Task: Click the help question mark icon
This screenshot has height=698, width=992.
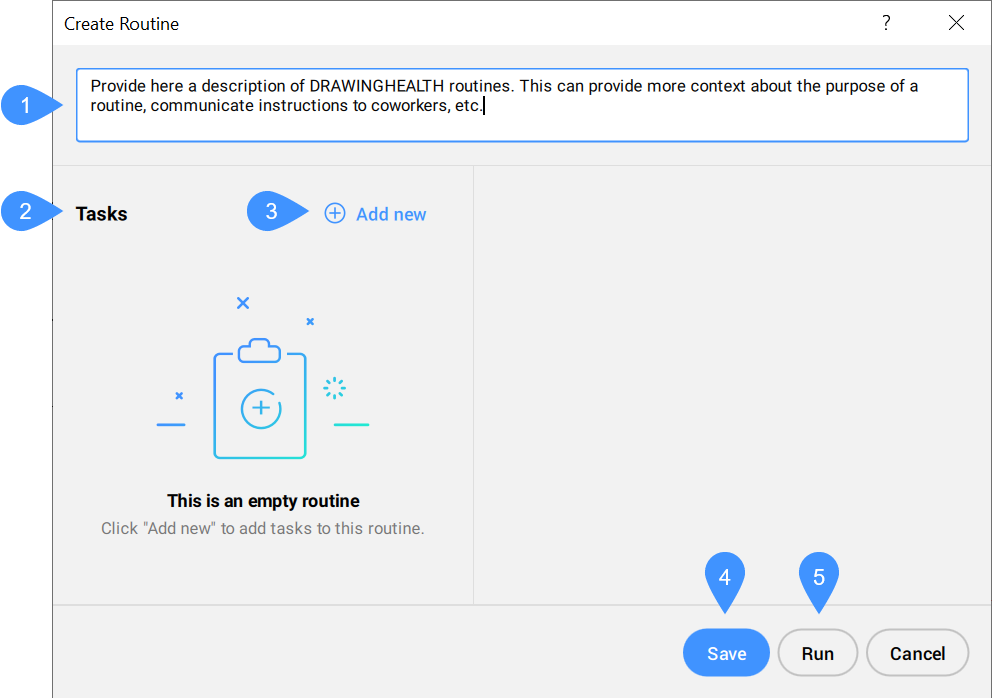Action: 886,23
